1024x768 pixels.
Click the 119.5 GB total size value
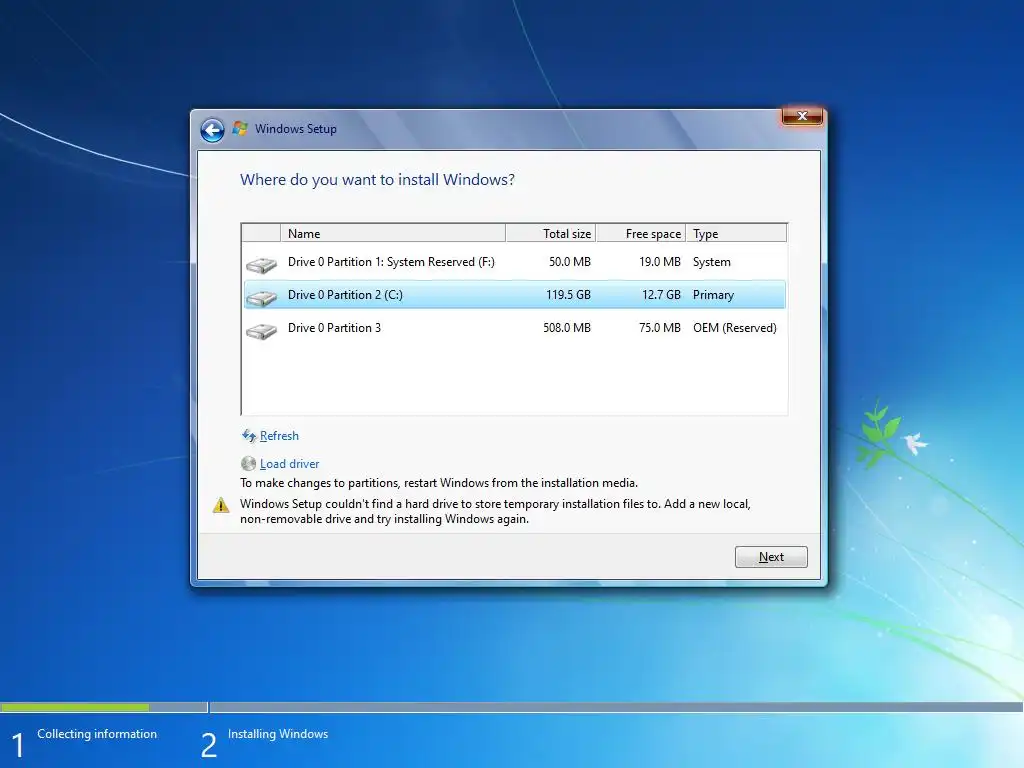pyautogui.click(x=568, y=295)
